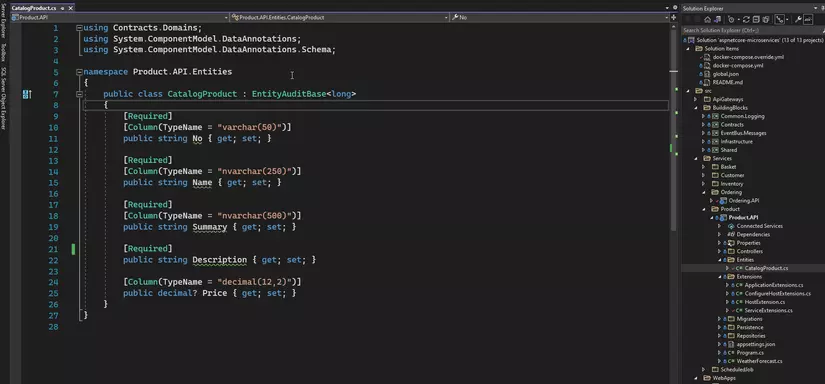Toggle the git view button in Solution Explorer toolbar
Screen dimensions: 825x384
[780, 19]
